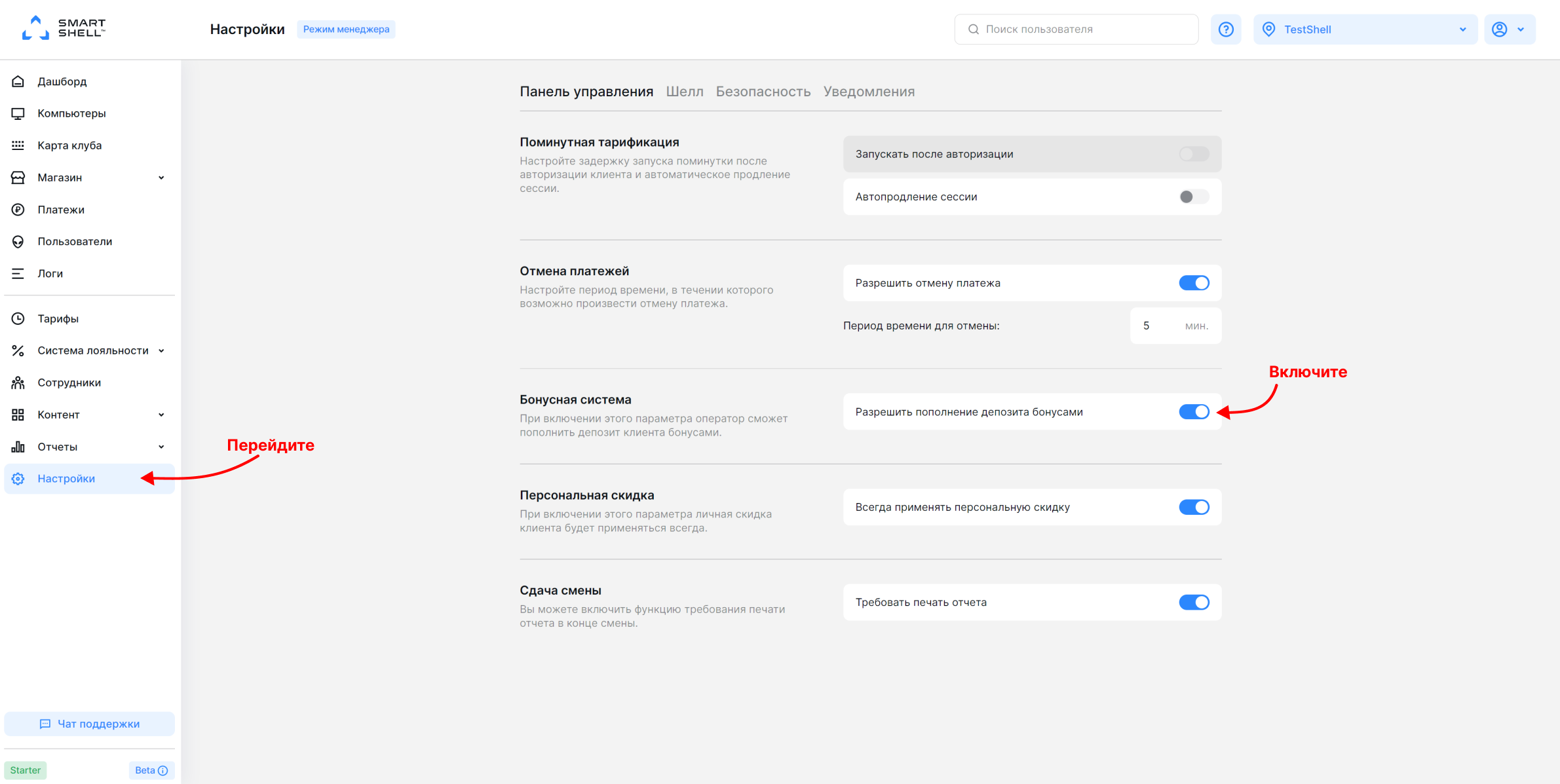Click the user search field

pos(1076,29)
